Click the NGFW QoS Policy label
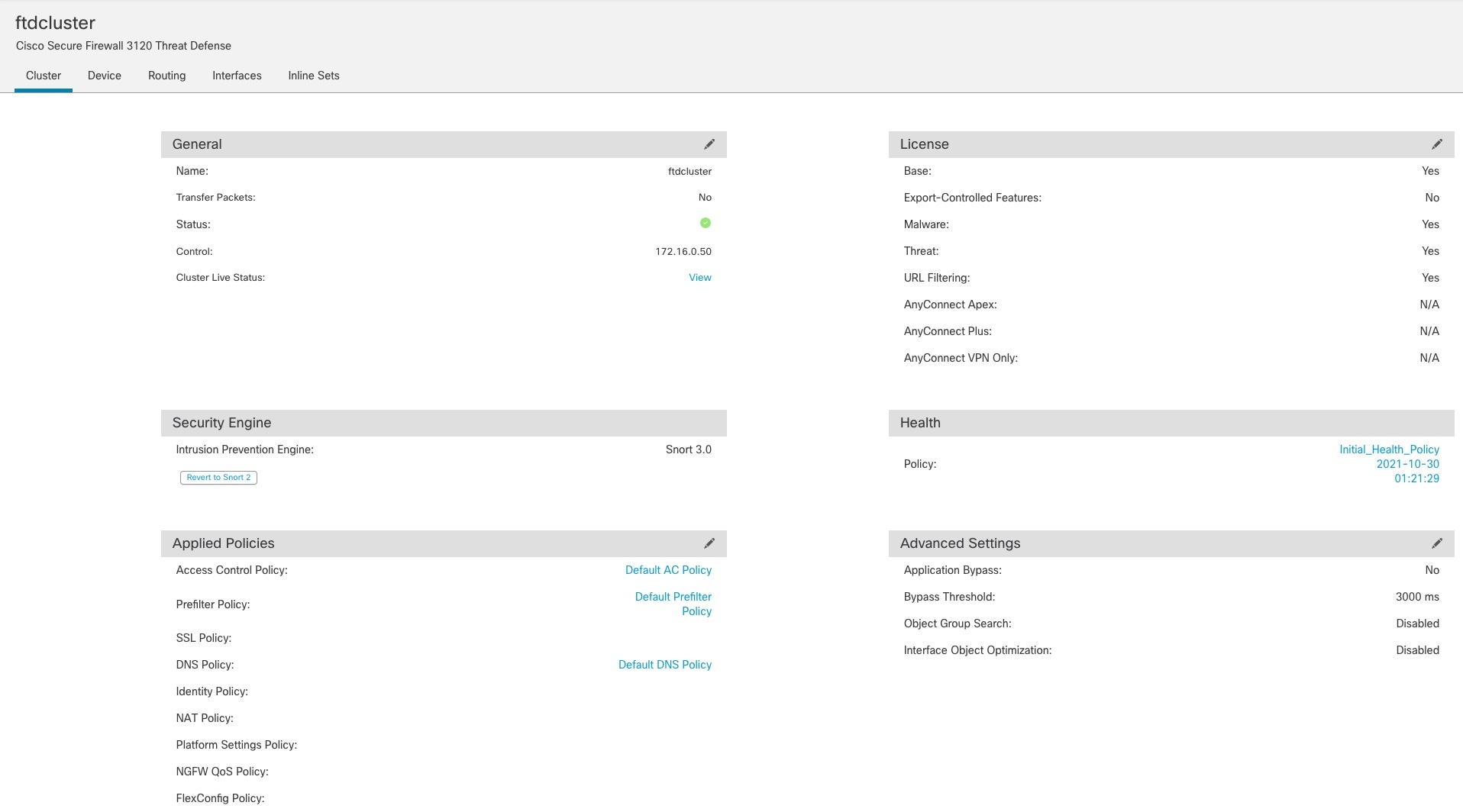The width and height of the screenshot is (1463, 812). click(x=221, y=772)
